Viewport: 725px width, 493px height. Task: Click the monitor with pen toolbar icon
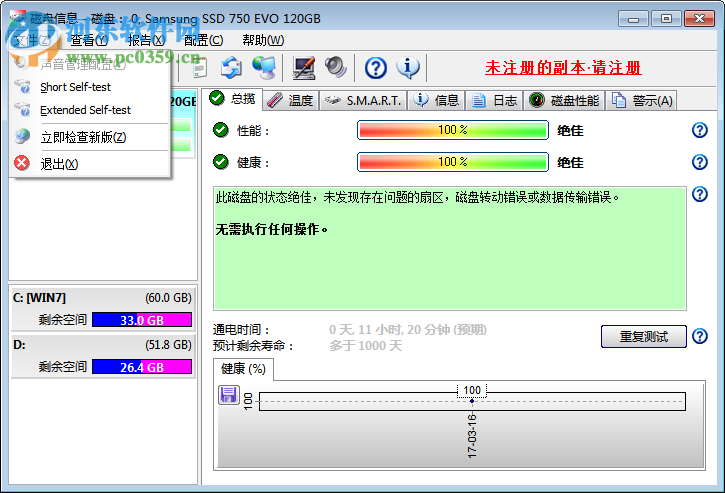click(x=304, y=68)
